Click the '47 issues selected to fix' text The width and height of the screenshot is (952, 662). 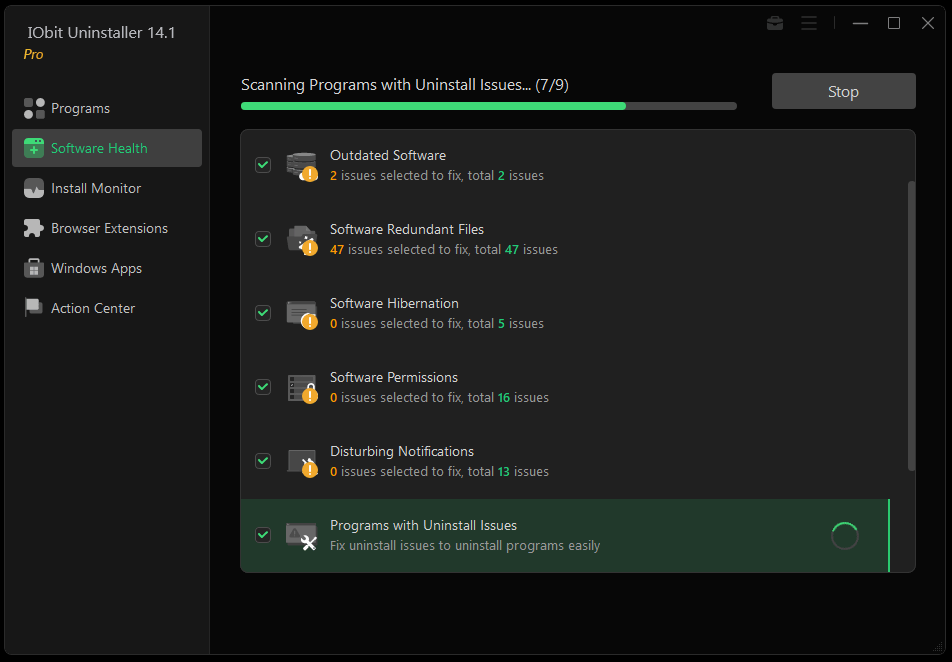click(400, 250)
